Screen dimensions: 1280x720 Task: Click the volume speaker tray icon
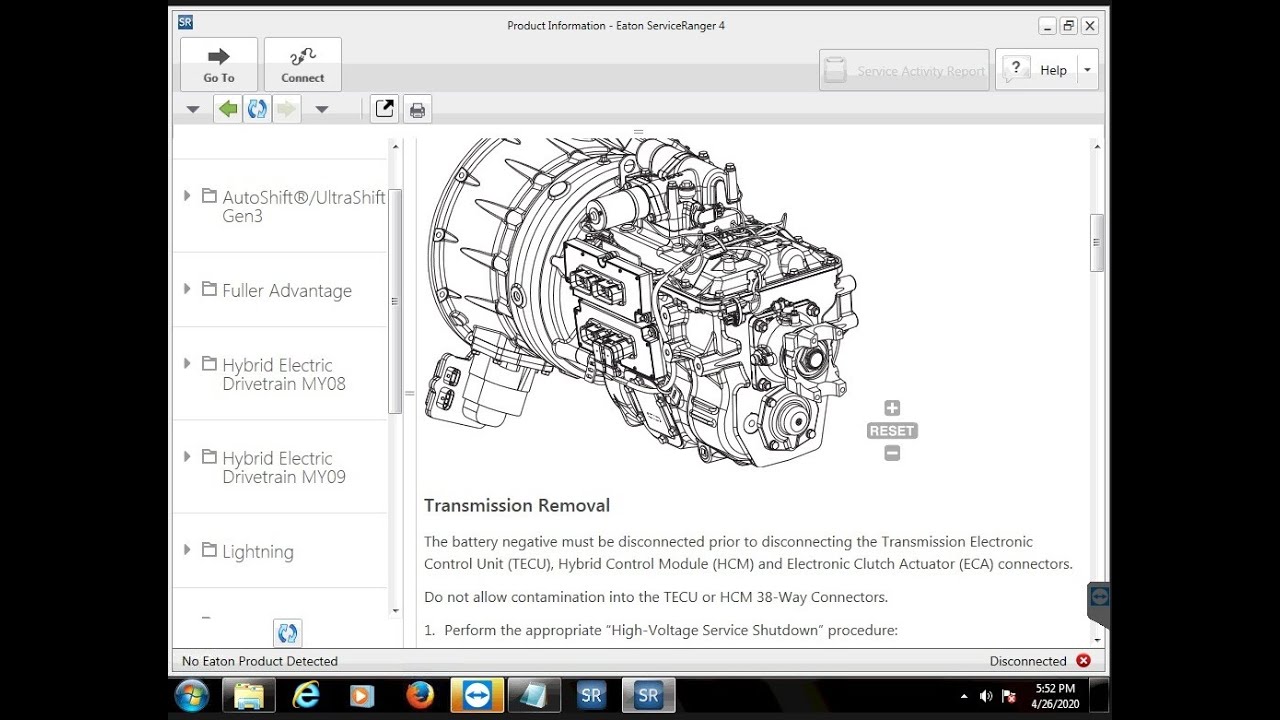point(986,696)
